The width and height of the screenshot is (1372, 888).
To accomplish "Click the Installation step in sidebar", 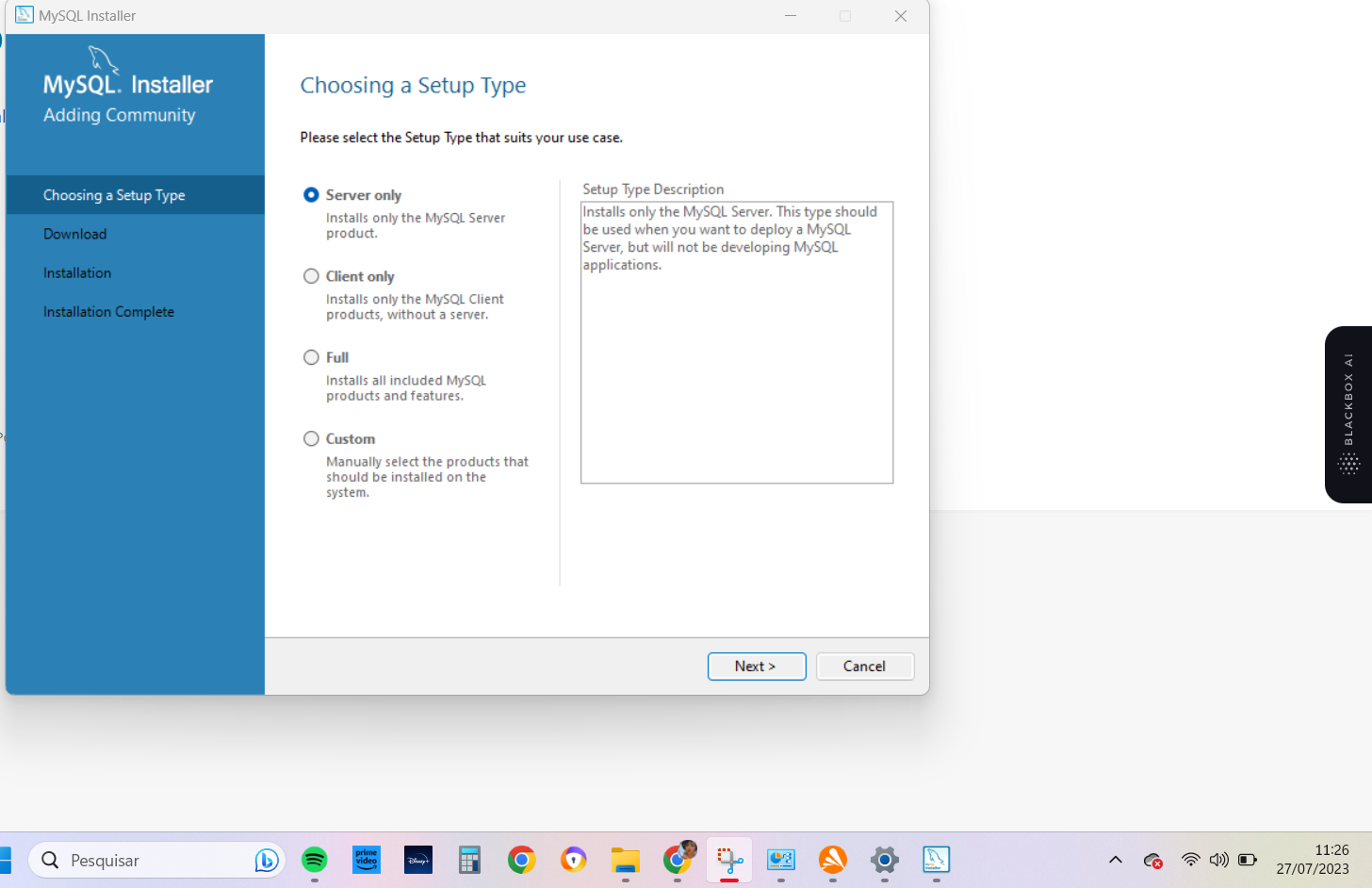I will [x=77, y=272].
